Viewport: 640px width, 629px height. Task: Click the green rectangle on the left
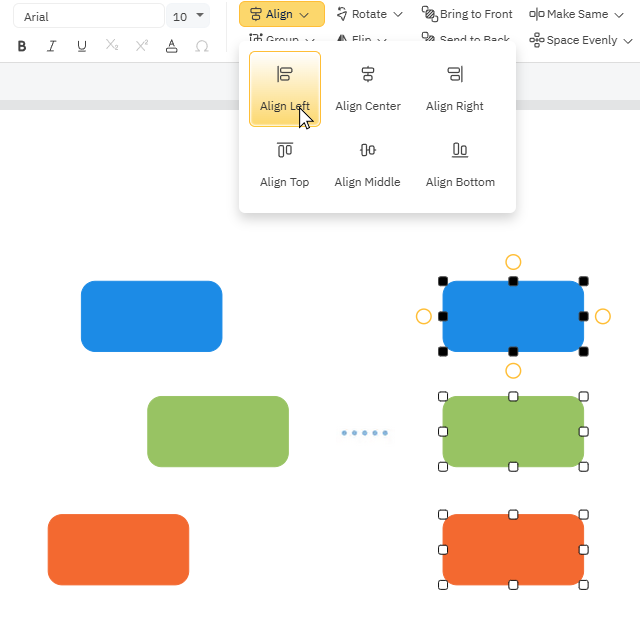pyautogui.click(x=218, y=431)
